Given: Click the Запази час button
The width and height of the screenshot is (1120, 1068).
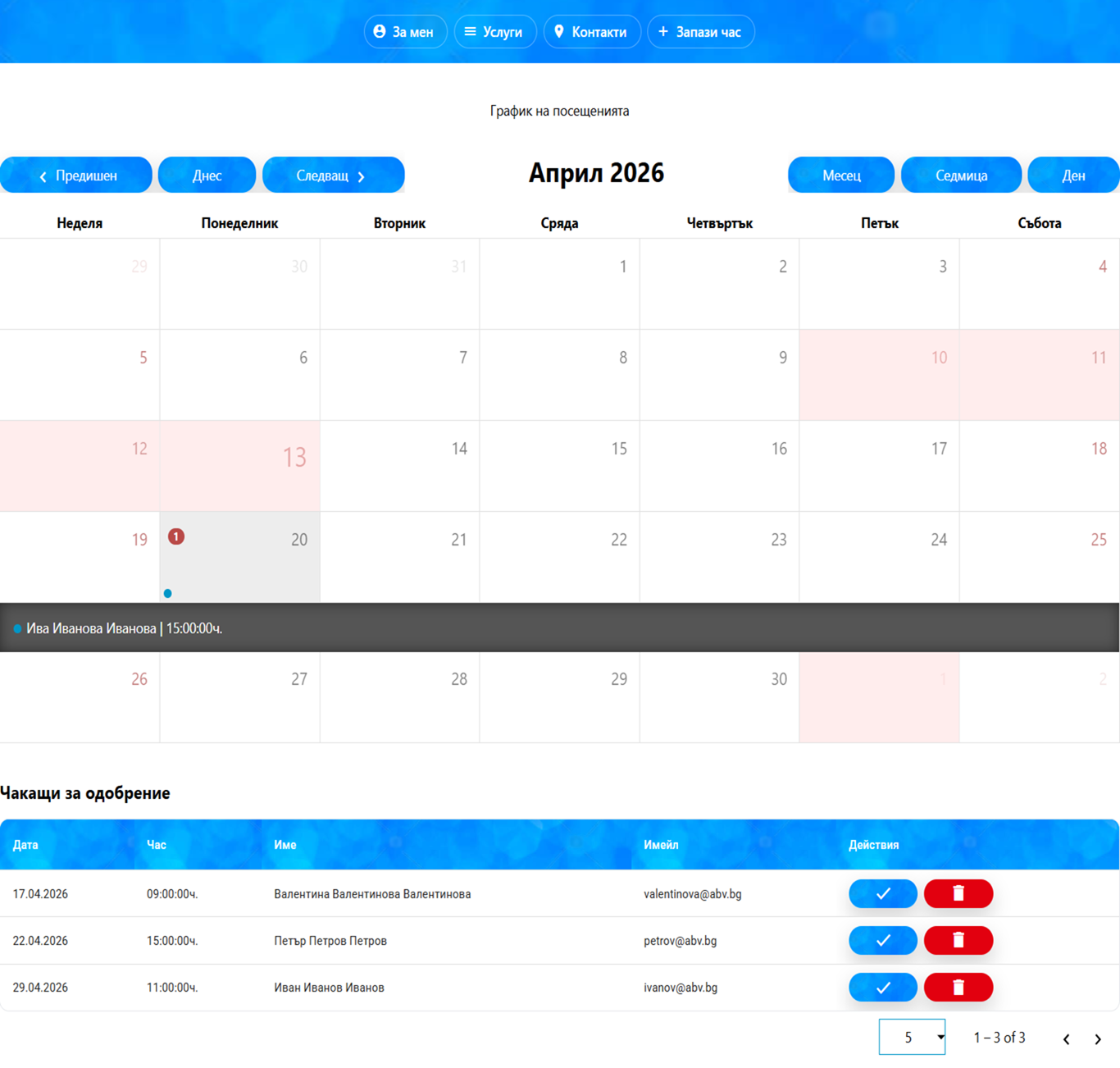Looking at the screenshot, I should 701,32.
